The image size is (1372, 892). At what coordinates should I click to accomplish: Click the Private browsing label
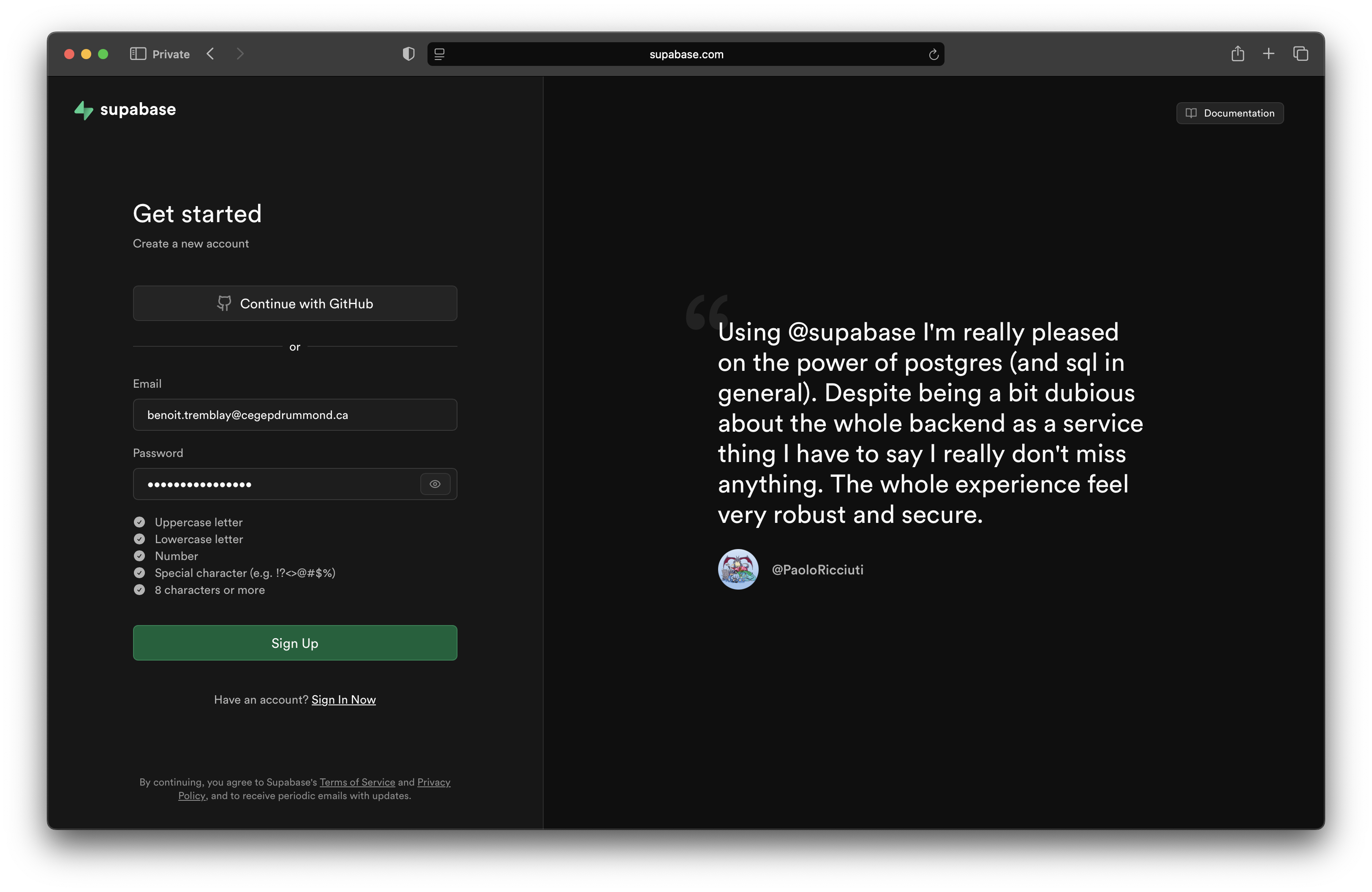click(x=171, y=54)
